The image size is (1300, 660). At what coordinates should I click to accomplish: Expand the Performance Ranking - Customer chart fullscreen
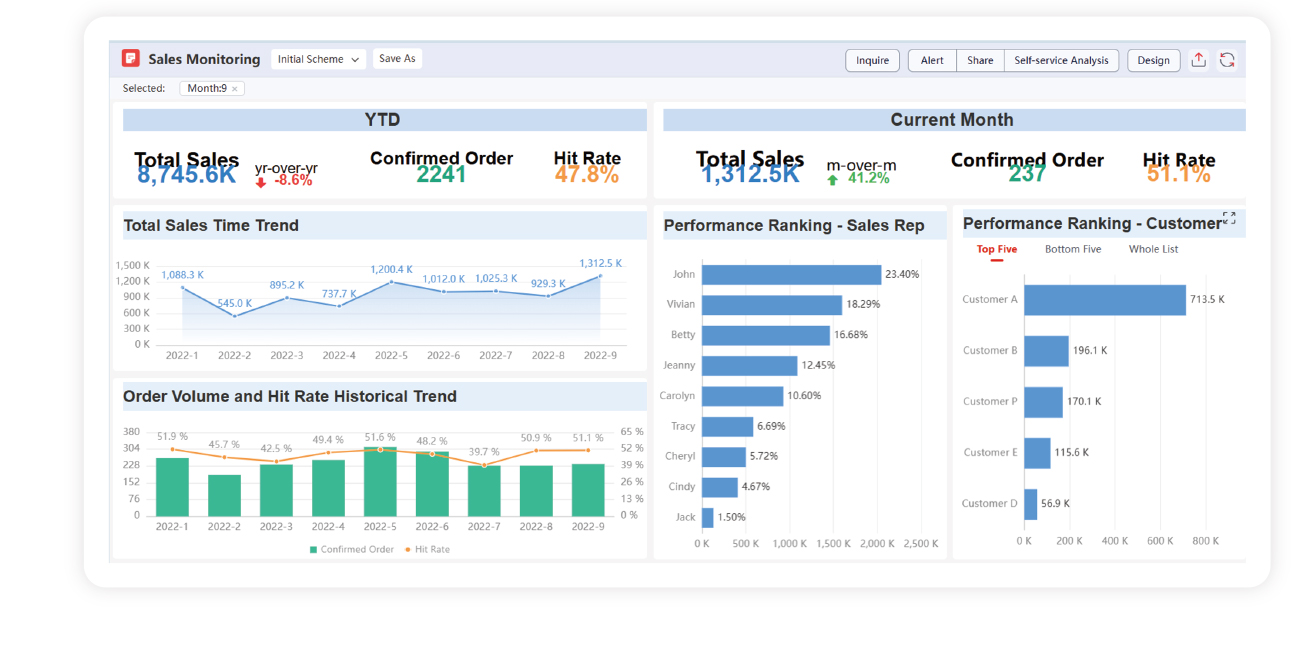[1229, 218]
